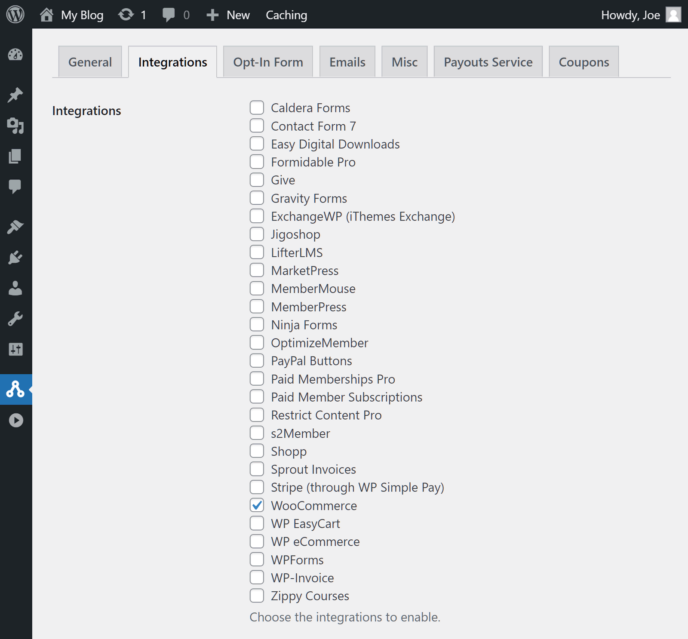Viewport: 688px width, 639px height.
Task: Open the Users icon in sidebar
Action: pos(15,288)
